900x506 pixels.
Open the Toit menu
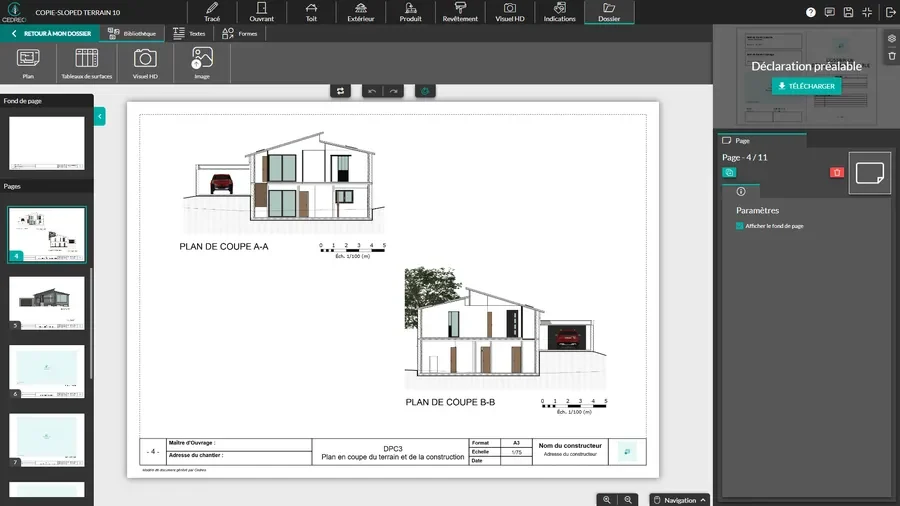coord(311,12)
